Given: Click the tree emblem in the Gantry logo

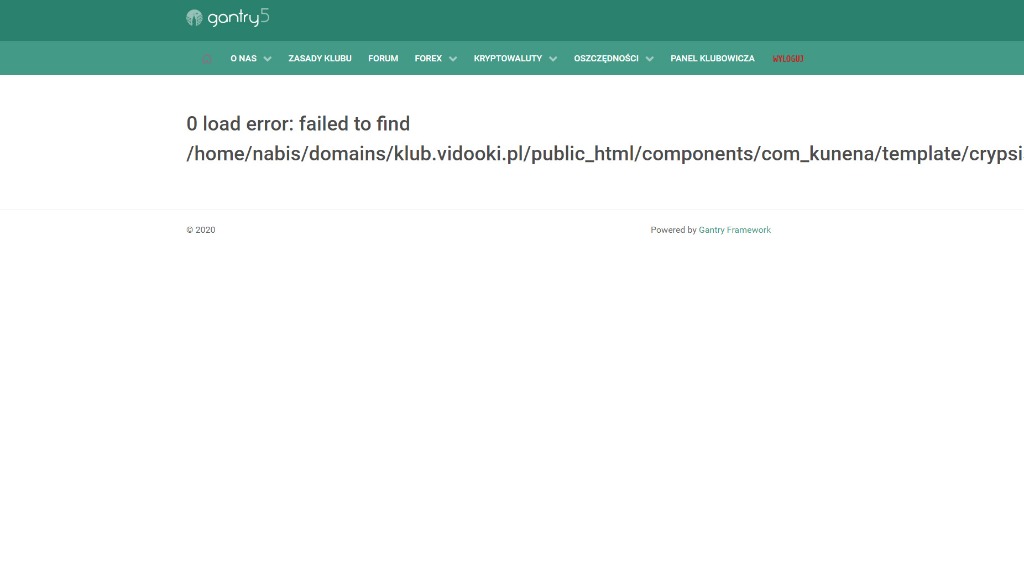Looking at the screenshot, I should (194, 18).
